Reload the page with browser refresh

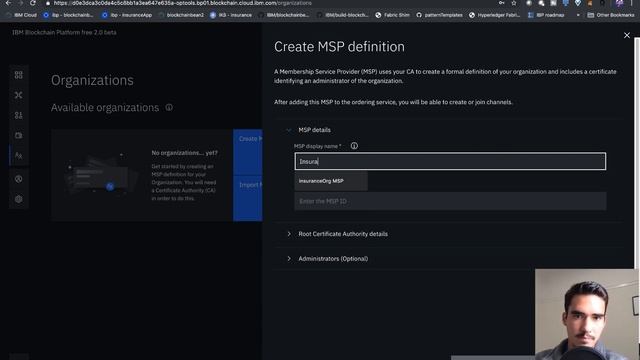pos(33,3)
